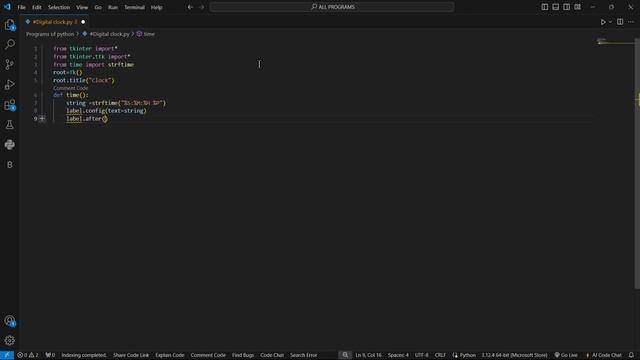The height and width of the screenshot is (360, 640).
Task: Click the zoom magnifier in status bar
Action: [x=345, y=355]
